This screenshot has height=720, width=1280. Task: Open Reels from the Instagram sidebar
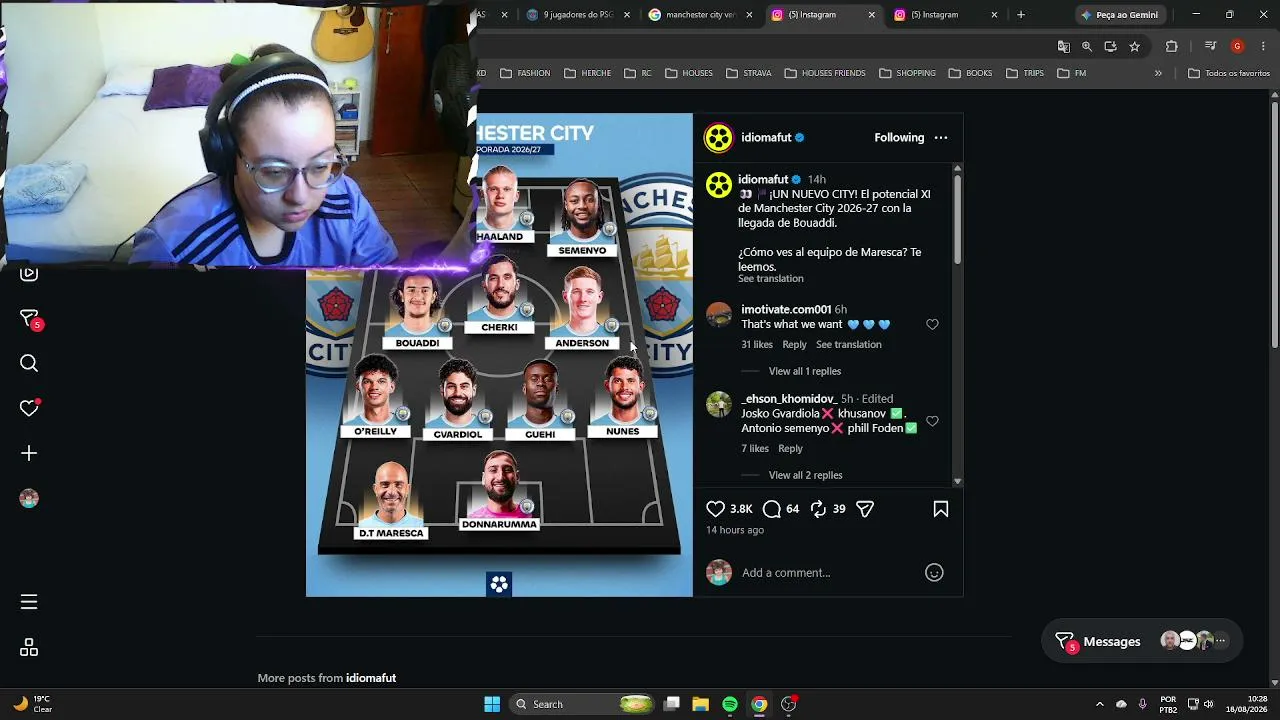[29, 274]
